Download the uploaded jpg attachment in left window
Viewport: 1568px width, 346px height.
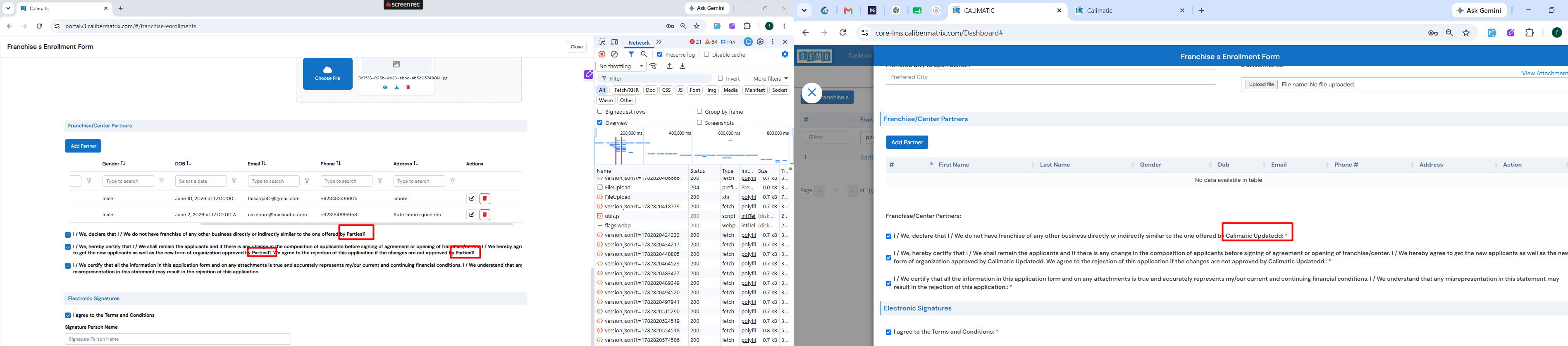pyautogui.click(x=397, y=88)
